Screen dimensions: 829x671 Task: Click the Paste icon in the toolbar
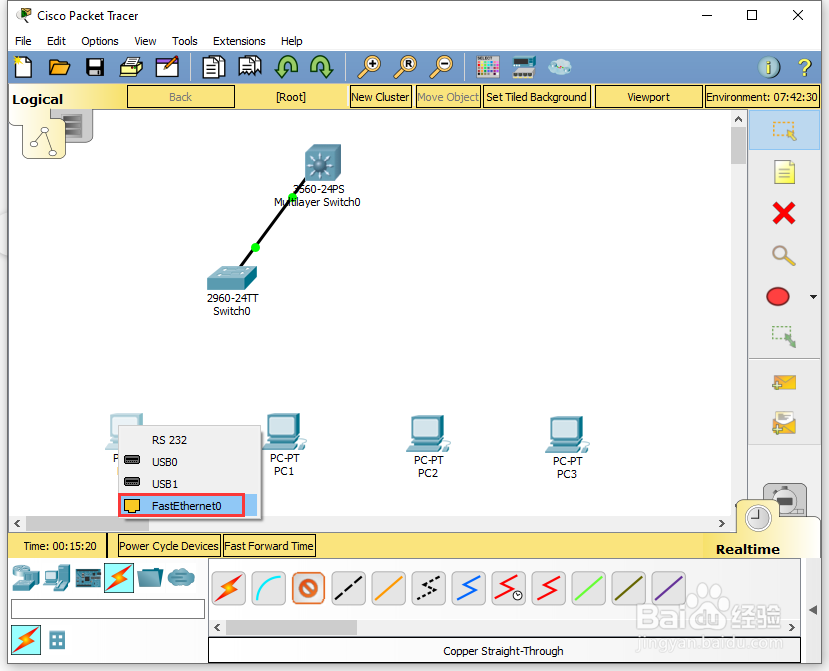[x=250, y=67]
